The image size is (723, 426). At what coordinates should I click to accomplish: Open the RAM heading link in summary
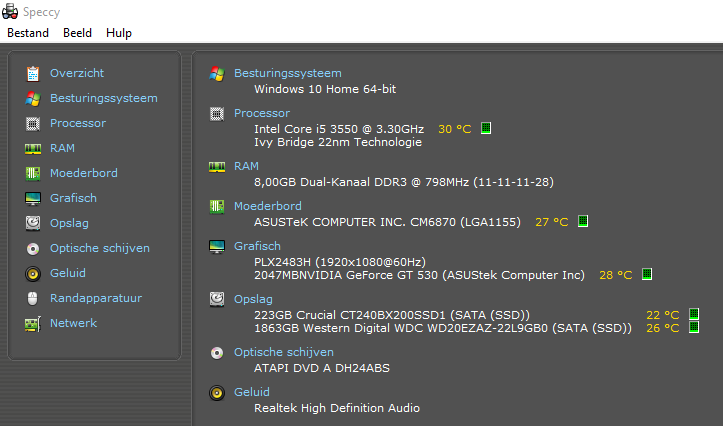246,166
